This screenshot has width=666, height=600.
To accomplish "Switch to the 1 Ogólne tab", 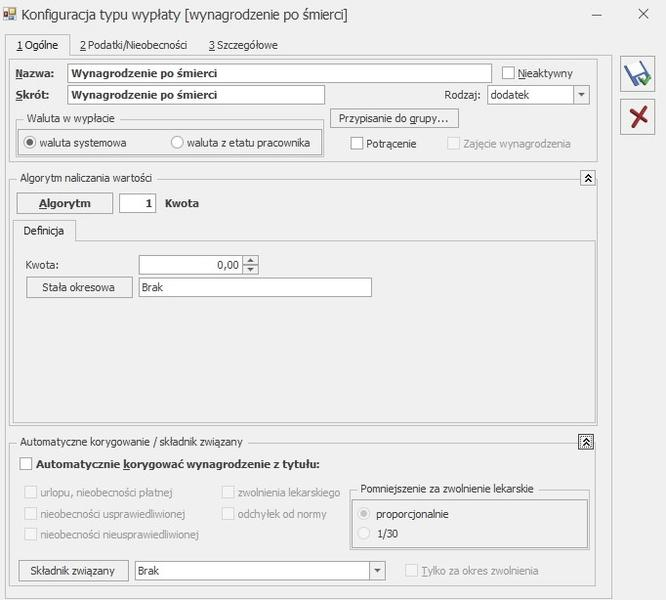I will pos(37,45).
